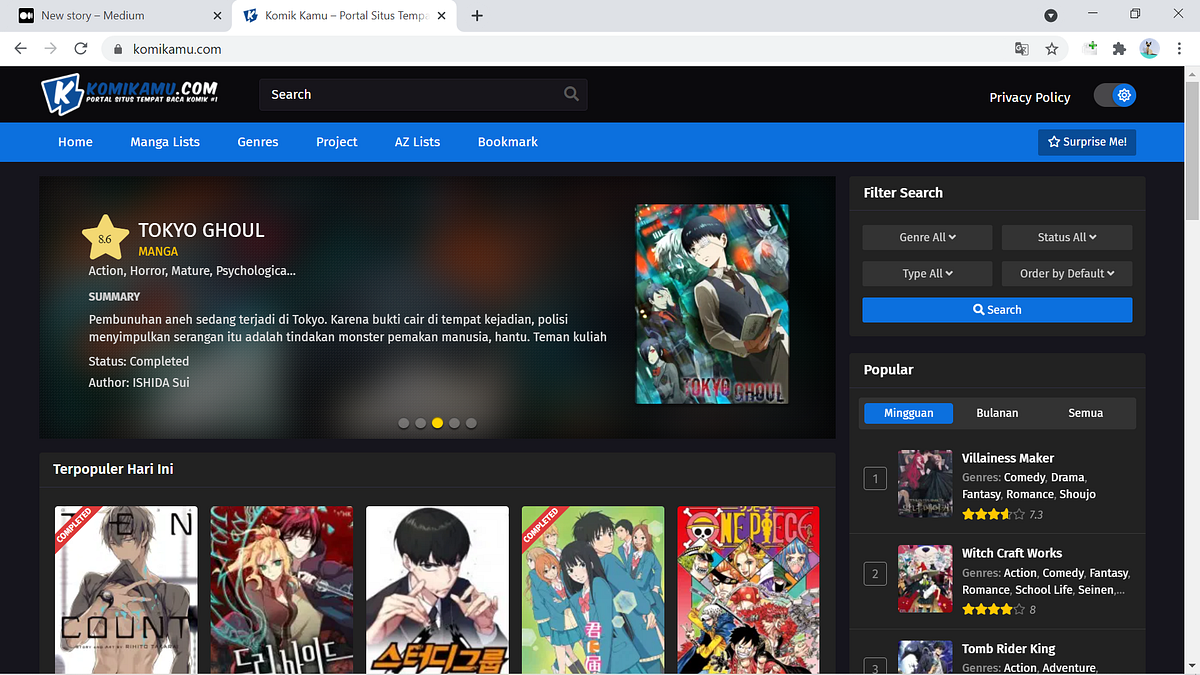
Task: Open Tomb Rider King title link
Action: (1008, 649)
